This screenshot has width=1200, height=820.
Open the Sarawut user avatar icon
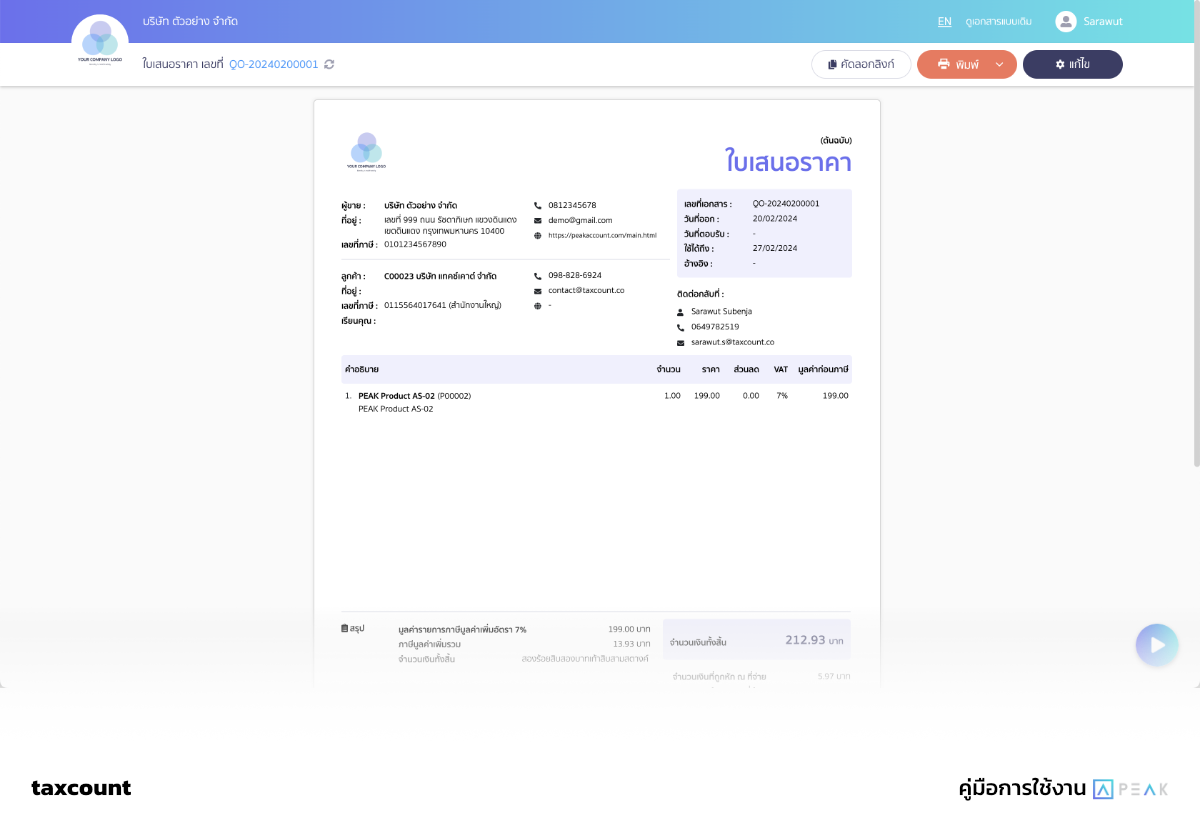coord(1066,21)
